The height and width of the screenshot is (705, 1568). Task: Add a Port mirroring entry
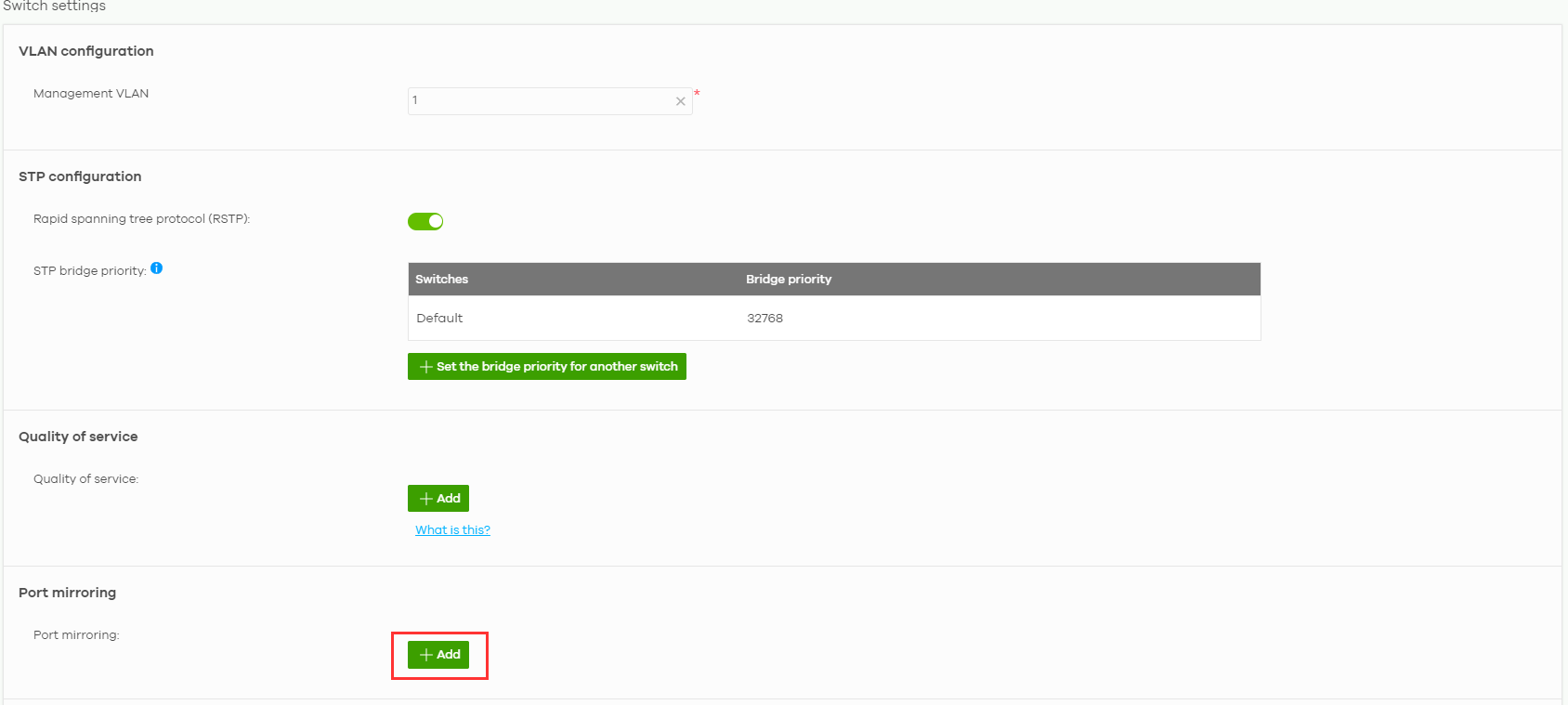coord(438,655)
